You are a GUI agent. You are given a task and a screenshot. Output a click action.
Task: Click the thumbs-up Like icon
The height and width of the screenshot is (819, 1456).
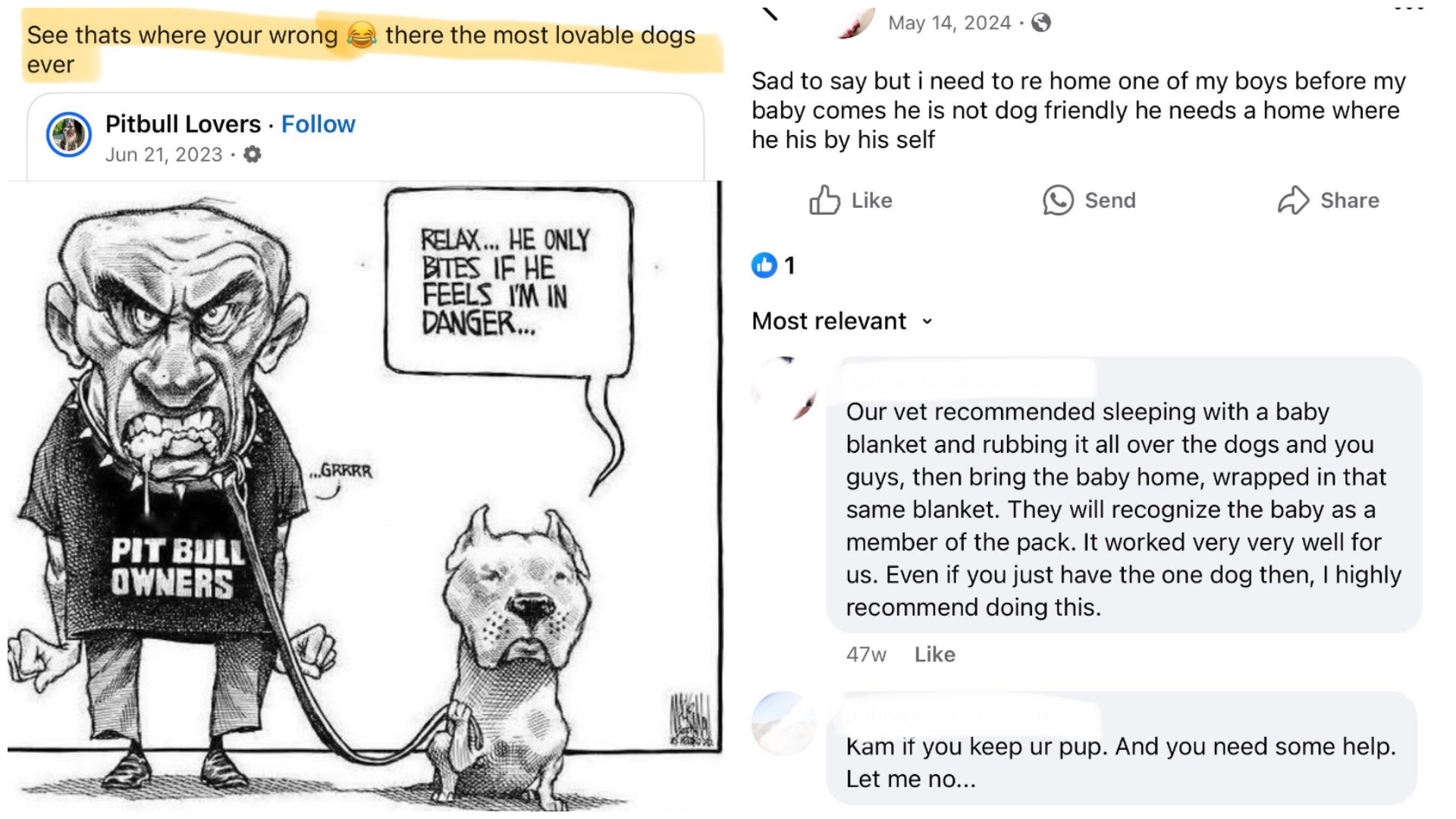pyautogui.click(x=824, y=200)
